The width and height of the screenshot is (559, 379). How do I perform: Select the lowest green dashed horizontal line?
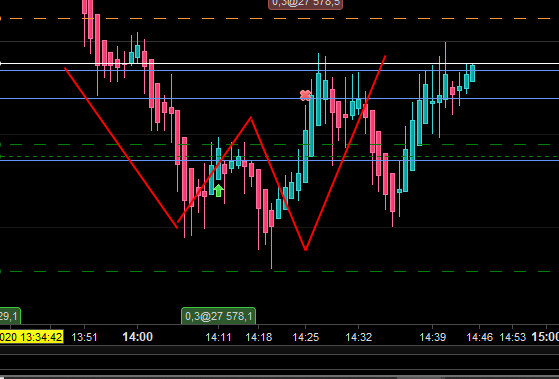coord(280,272)
